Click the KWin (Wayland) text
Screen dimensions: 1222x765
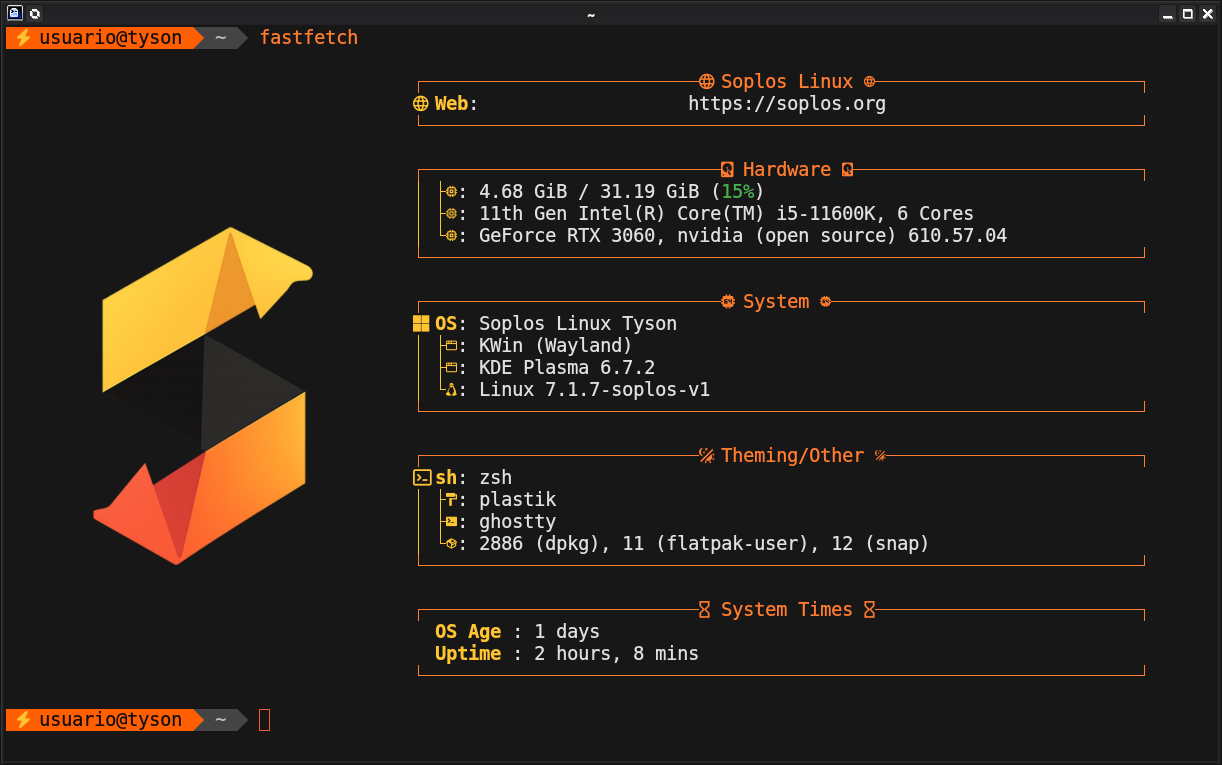[556, 346]
